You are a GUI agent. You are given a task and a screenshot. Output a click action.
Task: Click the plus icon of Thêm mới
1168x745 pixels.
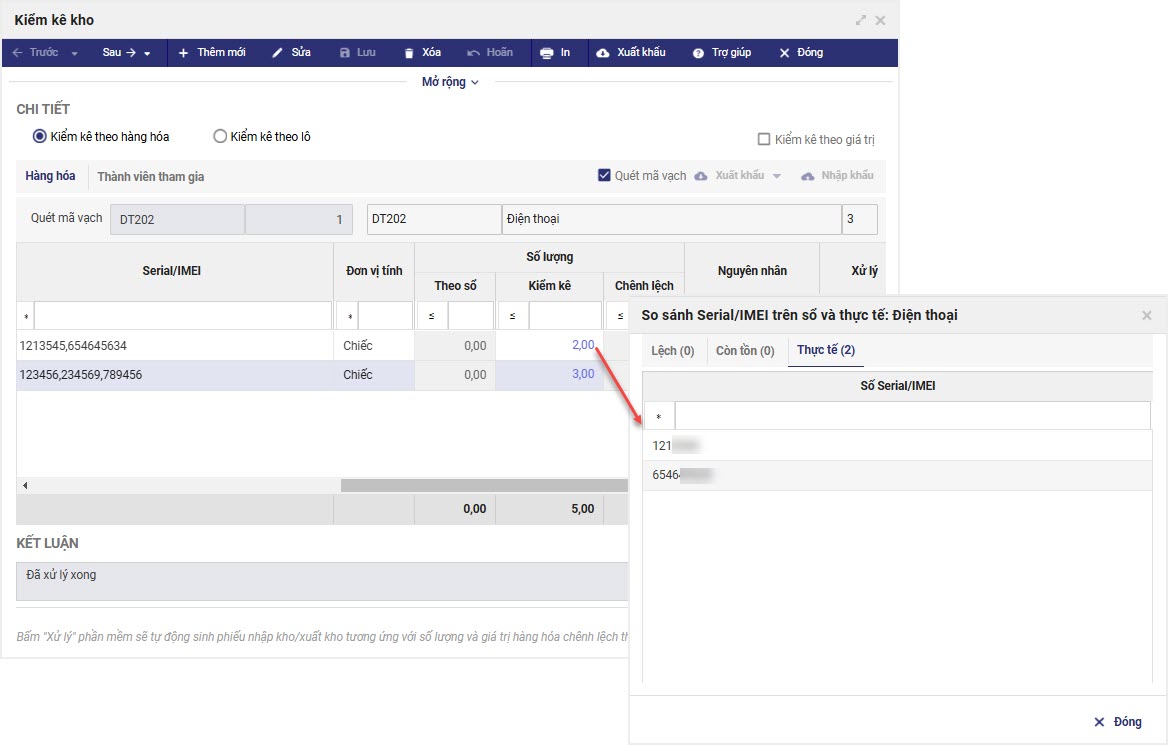(x=183, y=53)
